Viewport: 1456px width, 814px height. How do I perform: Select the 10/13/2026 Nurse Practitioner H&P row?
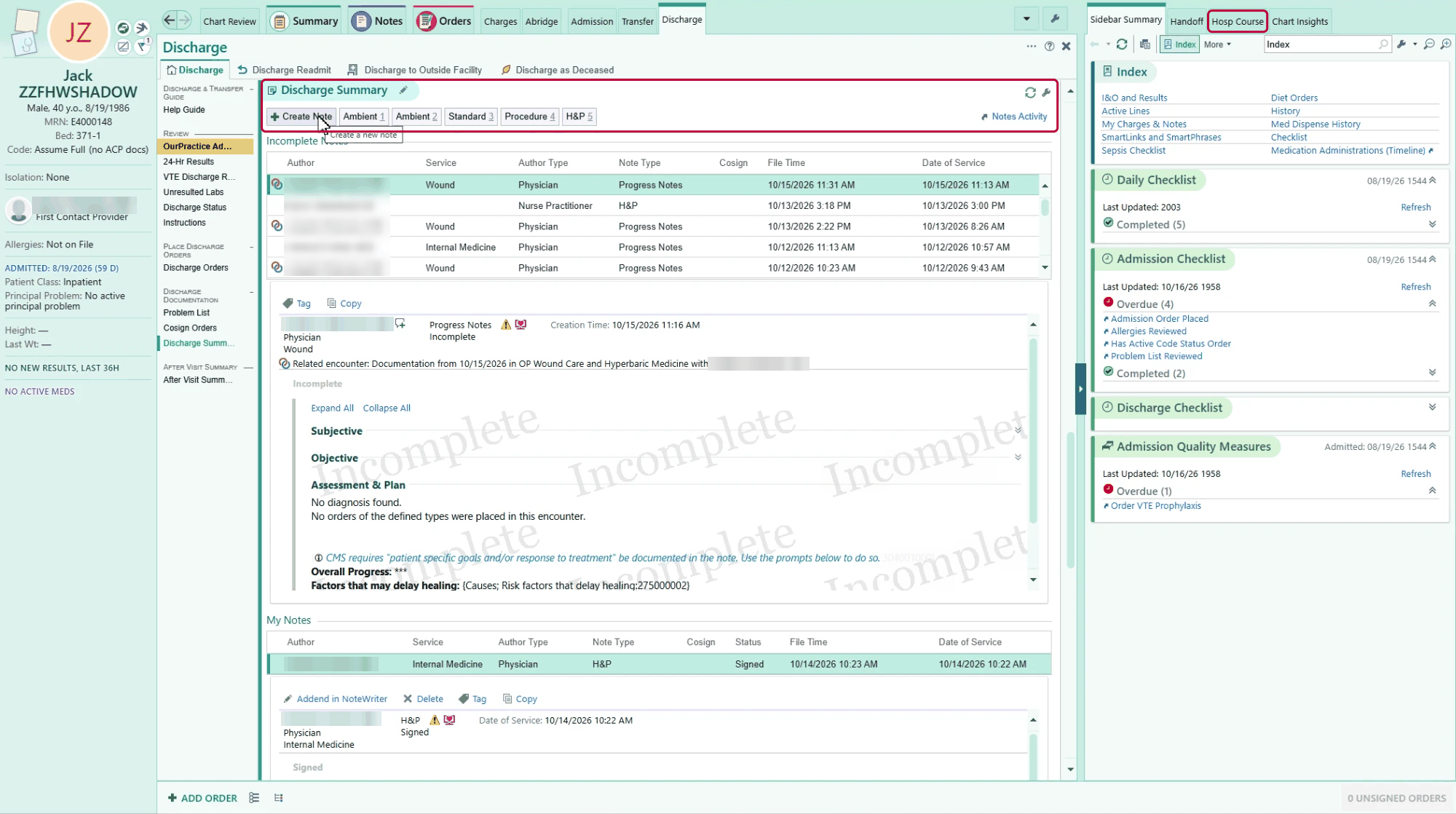653,206
